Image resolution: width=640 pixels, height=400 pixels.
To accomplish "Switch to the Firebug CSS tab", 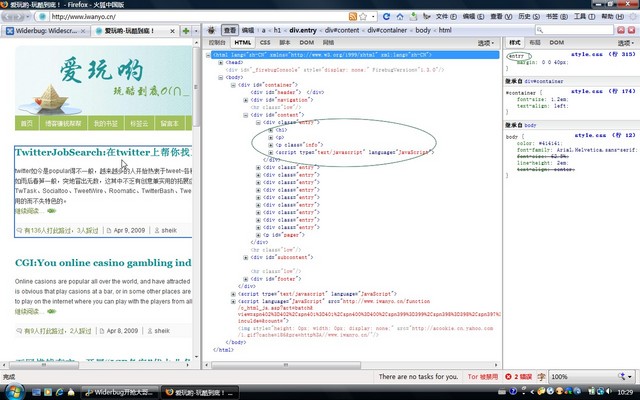I will point(265,42).
